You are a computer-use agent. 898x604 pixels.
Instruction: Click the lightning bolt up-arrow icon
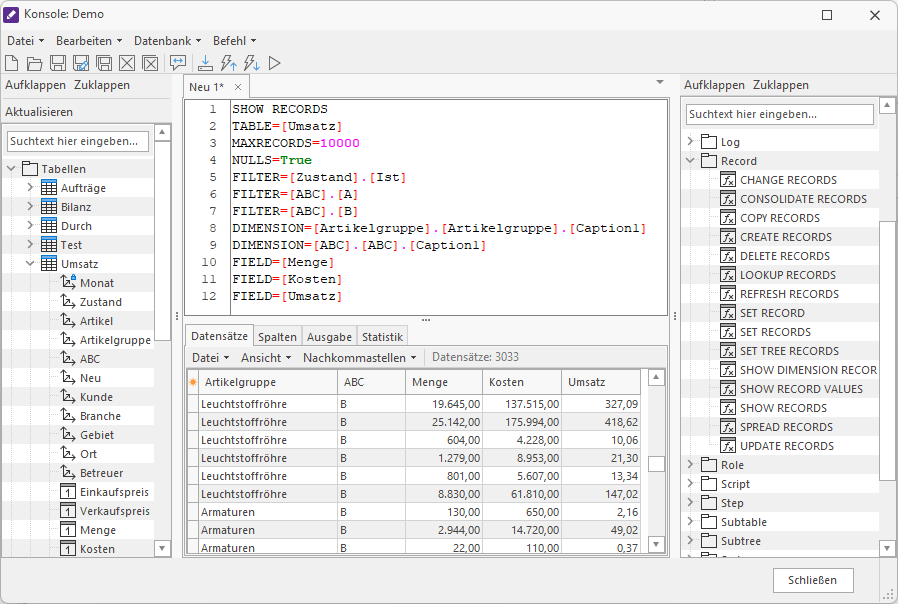pyautogui.click(x=228, y=64)
